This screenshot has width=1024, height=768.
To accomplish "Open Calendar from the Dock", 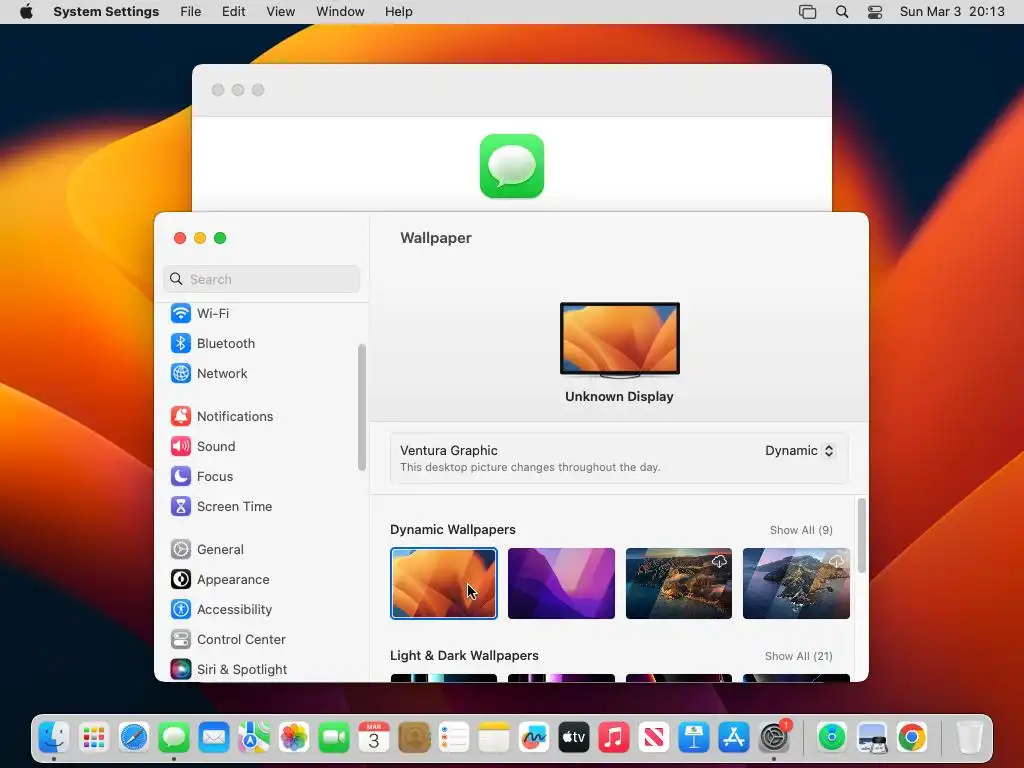I will (x=374, y=737).
